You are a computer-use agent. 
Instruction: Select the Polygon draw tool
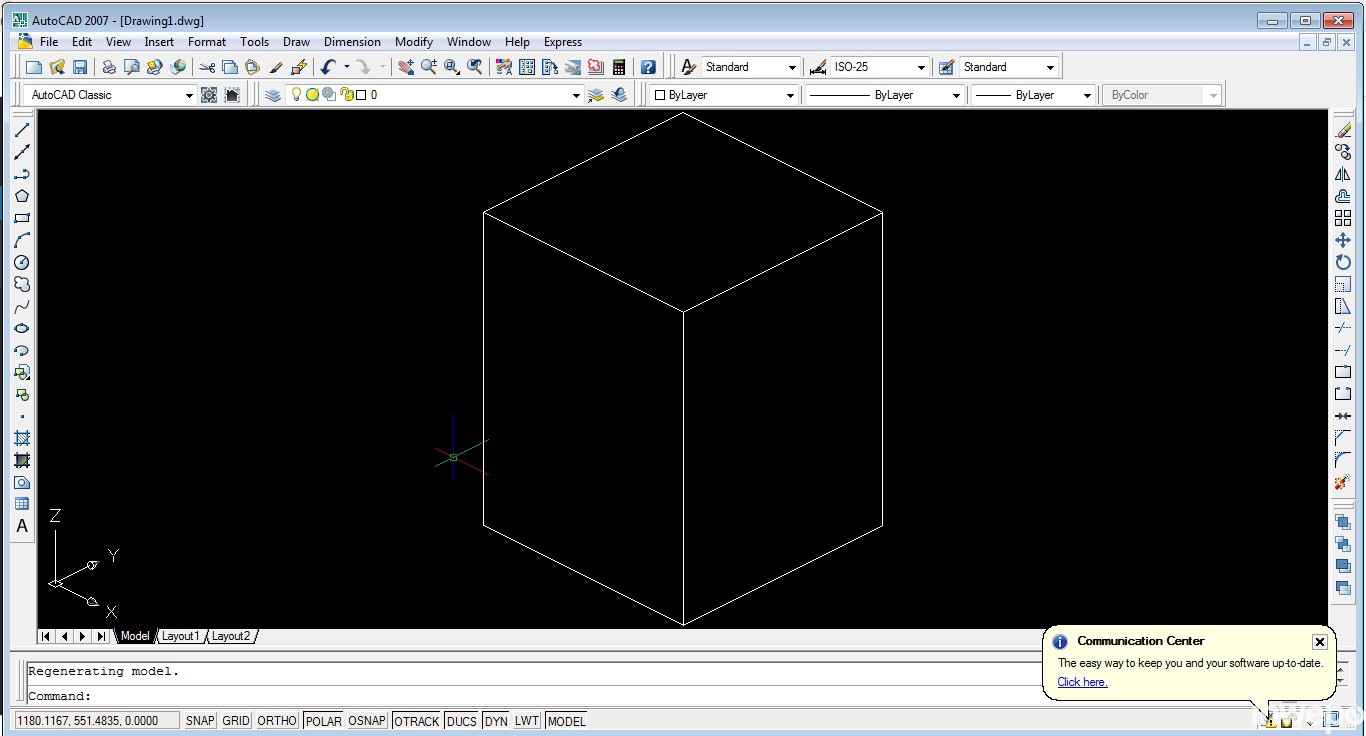[x=22, y=196]
